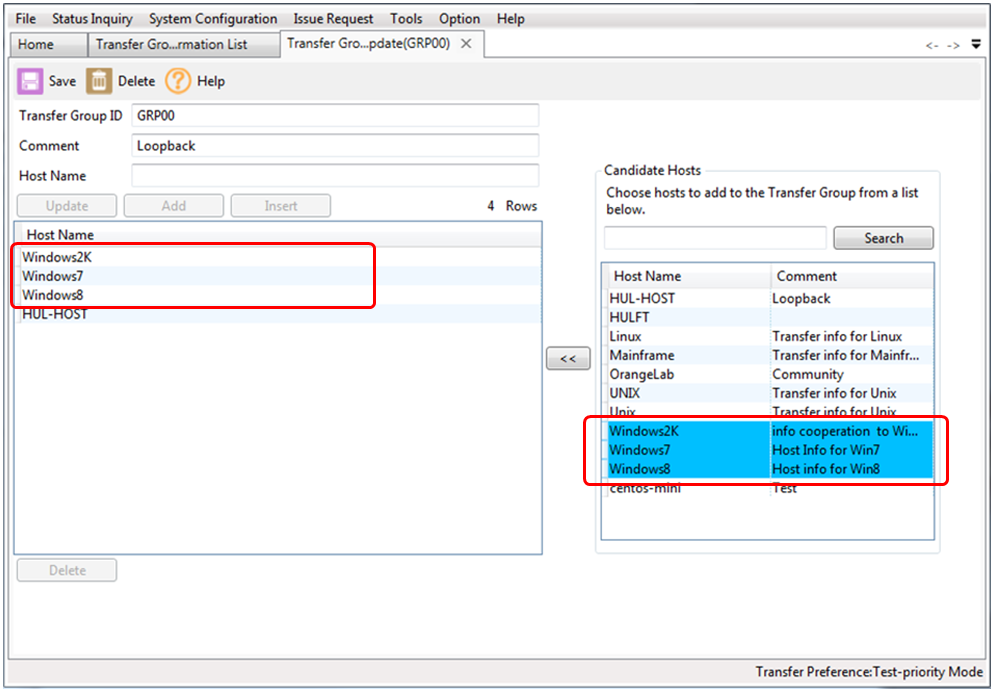The height and width of the screenshot is (691, 993).
Task: Click in the Host Name text field
Action: 335,176
